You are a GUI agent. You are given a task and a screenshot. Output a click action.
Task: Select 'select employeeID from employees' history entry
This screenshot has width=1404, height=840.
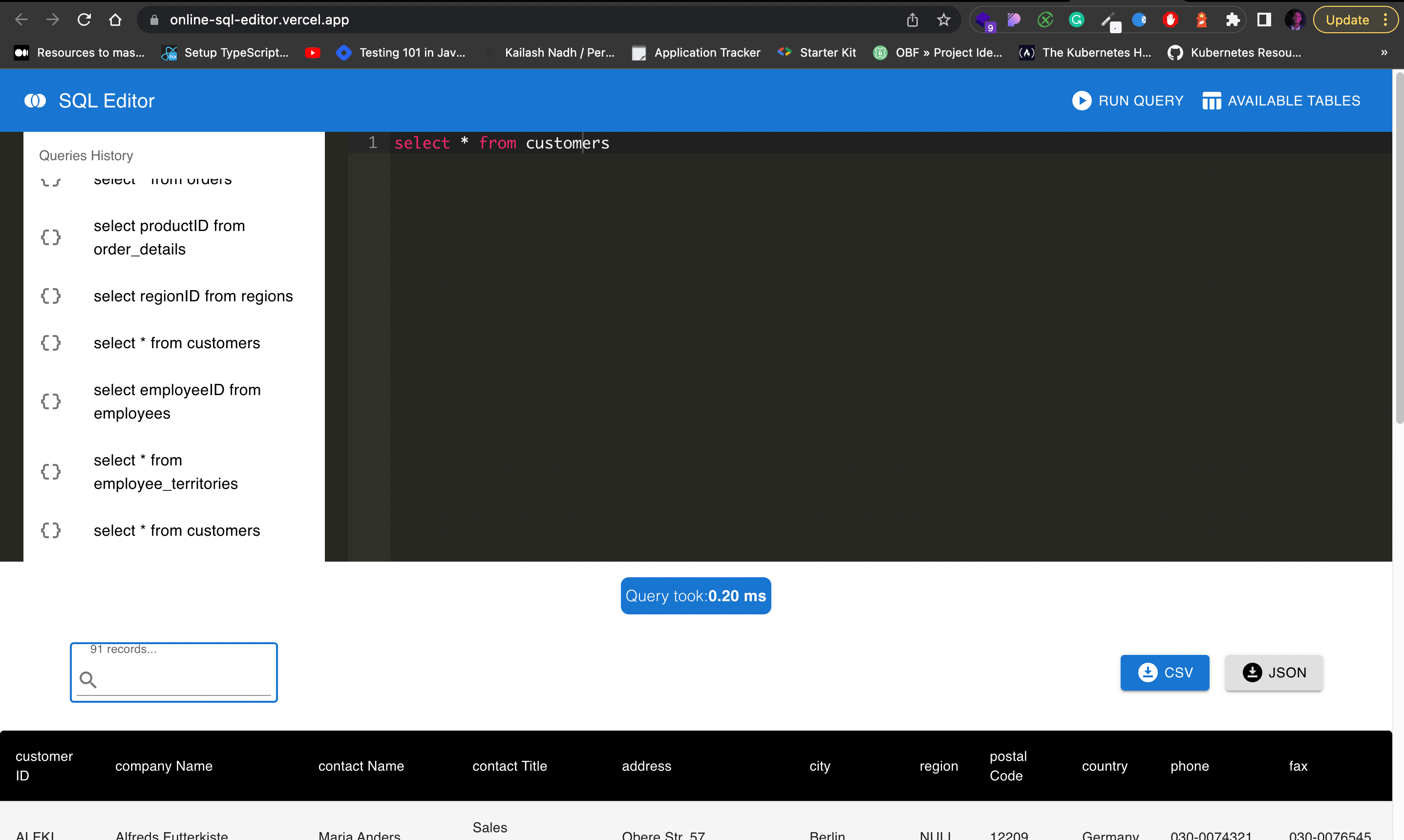(177, 401)
